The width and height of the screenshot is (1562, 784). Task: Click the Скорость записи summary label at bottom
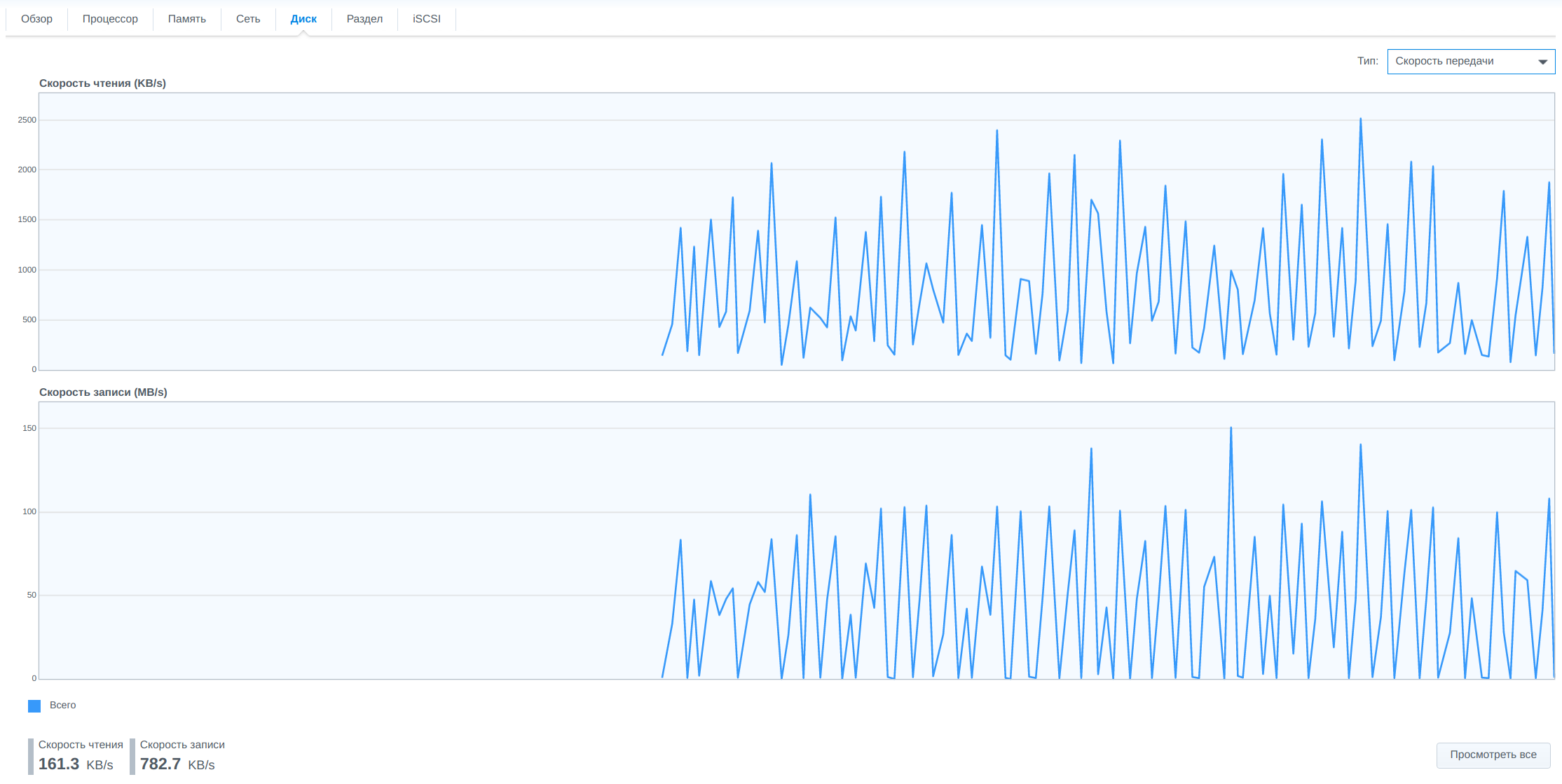(x=182, y=745)
